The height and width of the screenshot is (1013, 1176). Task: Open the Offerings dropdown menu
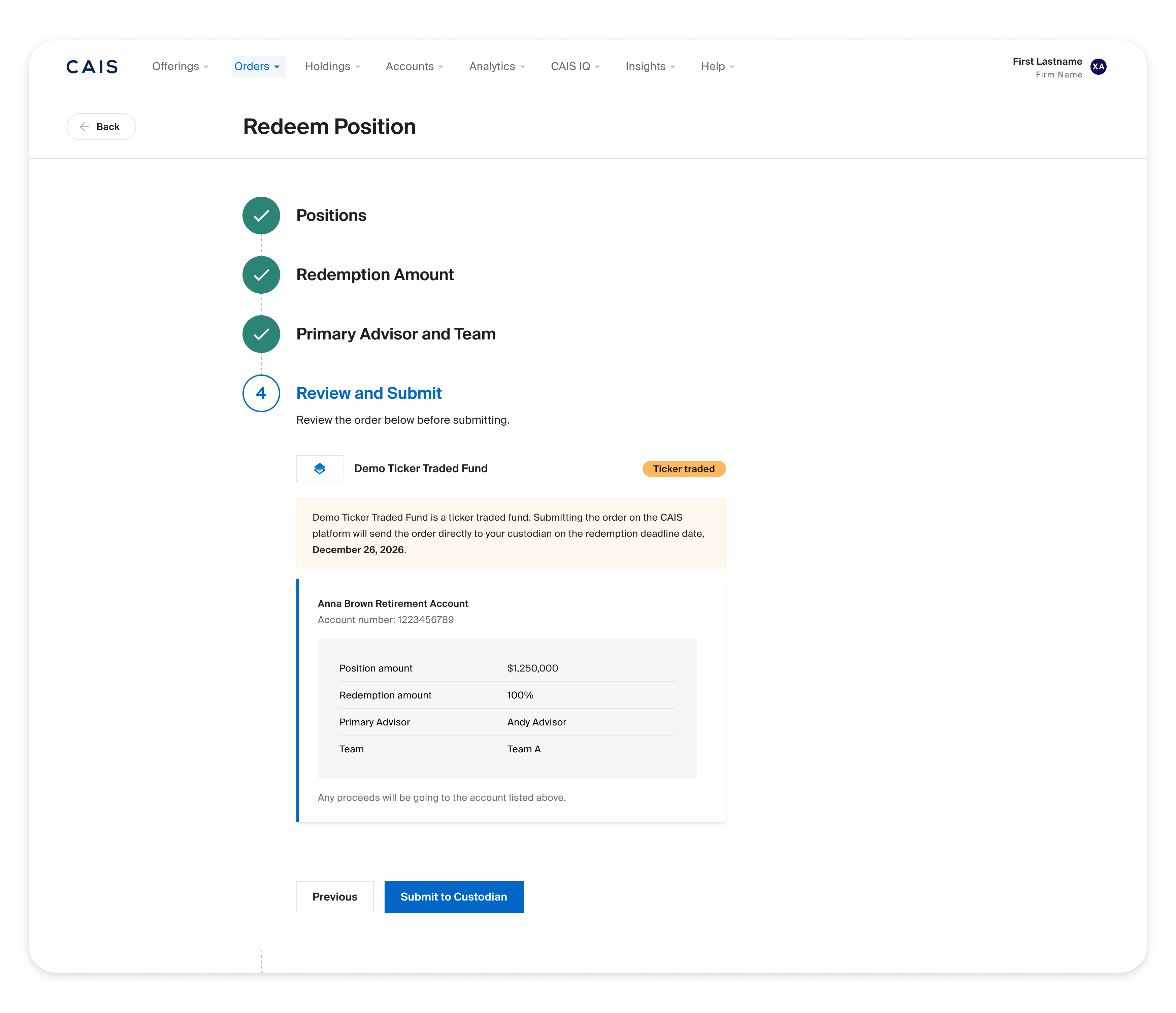(181, 66)
